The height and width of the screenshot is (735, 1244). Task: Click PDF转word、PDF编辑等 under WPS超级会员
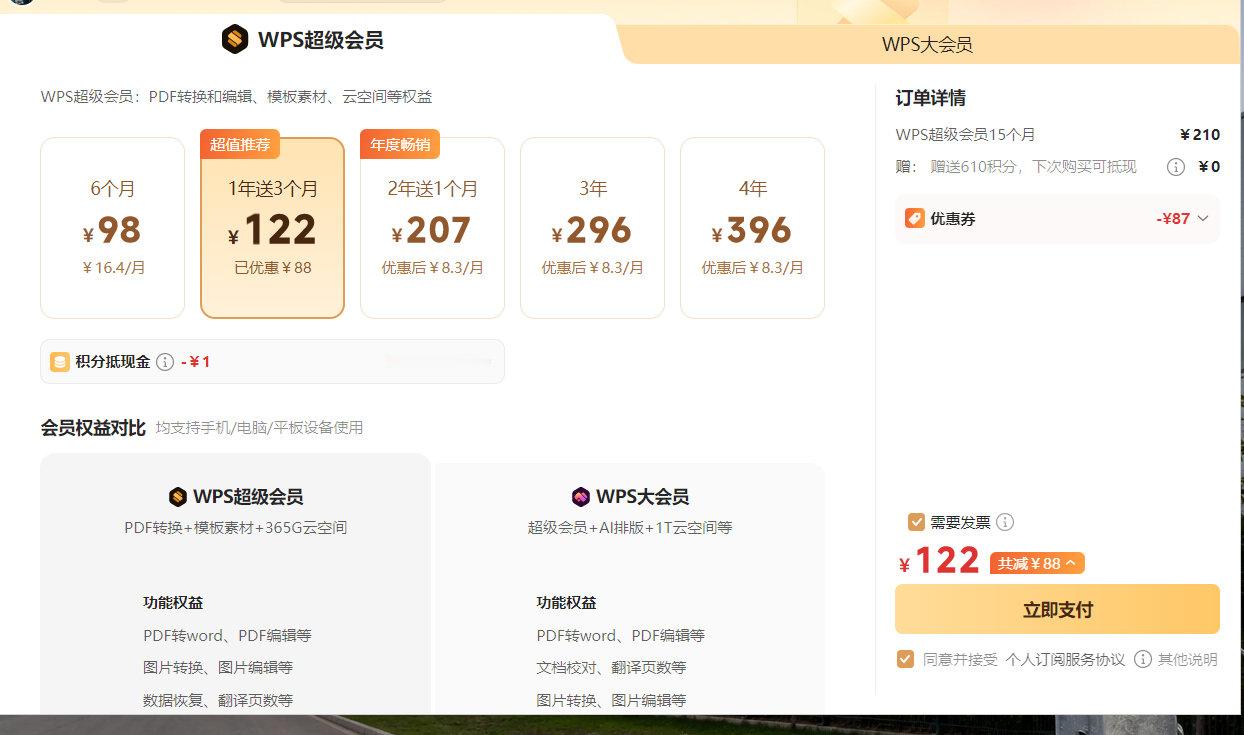[x=227, y=635]
